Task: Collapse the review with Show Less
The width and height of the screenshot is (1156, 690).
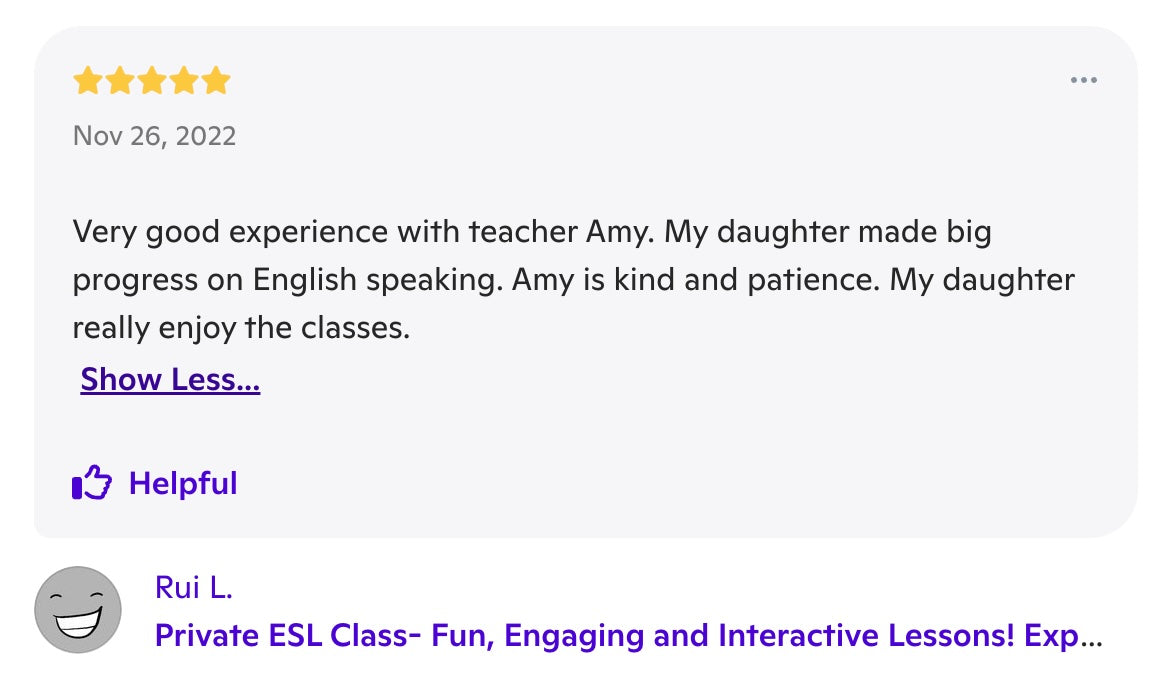Action: (x=170, y=380)
